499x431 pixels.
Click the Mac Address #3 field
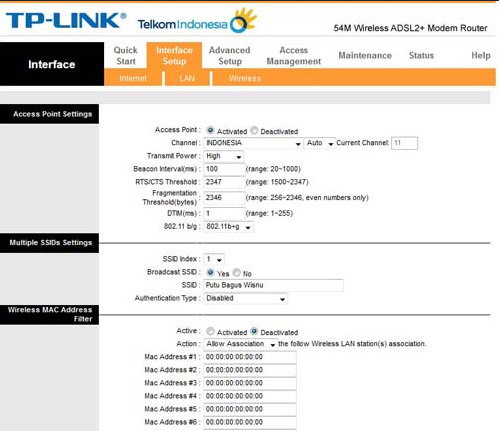tap(250, 383)
